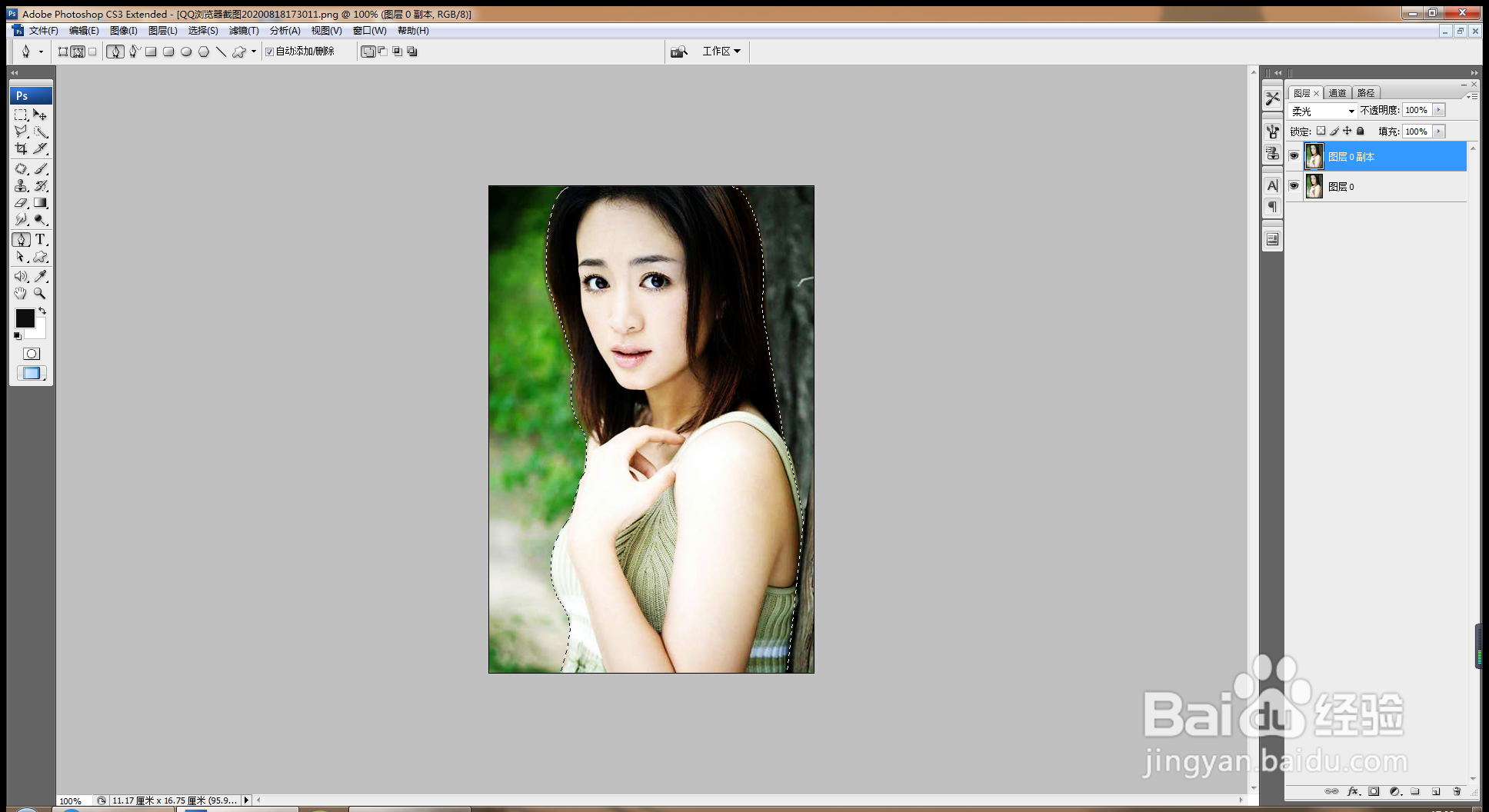
Task: Open the 图像(I) menu
Action: click(123, 31)
